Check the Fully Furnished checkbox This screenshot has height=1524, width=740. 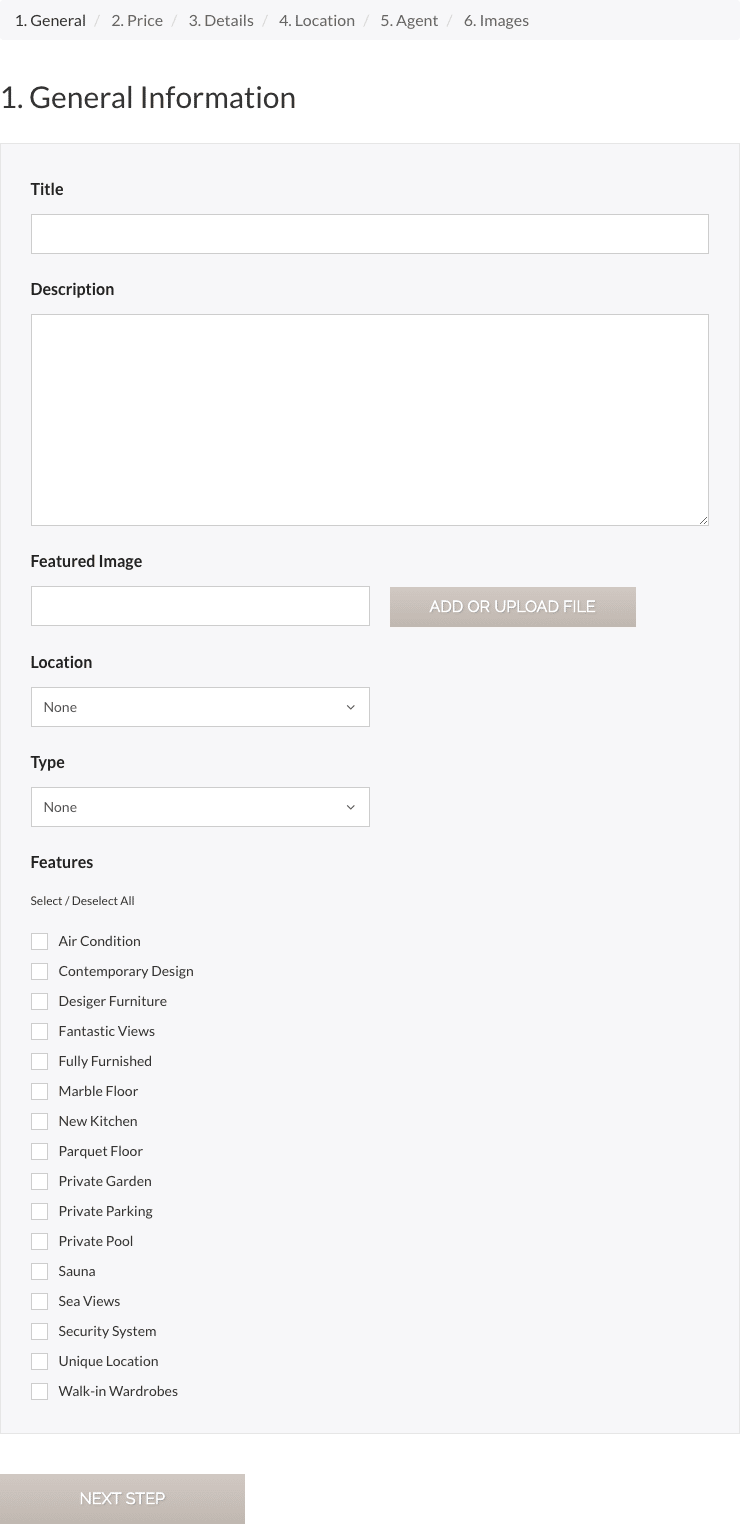[39, 1061]
